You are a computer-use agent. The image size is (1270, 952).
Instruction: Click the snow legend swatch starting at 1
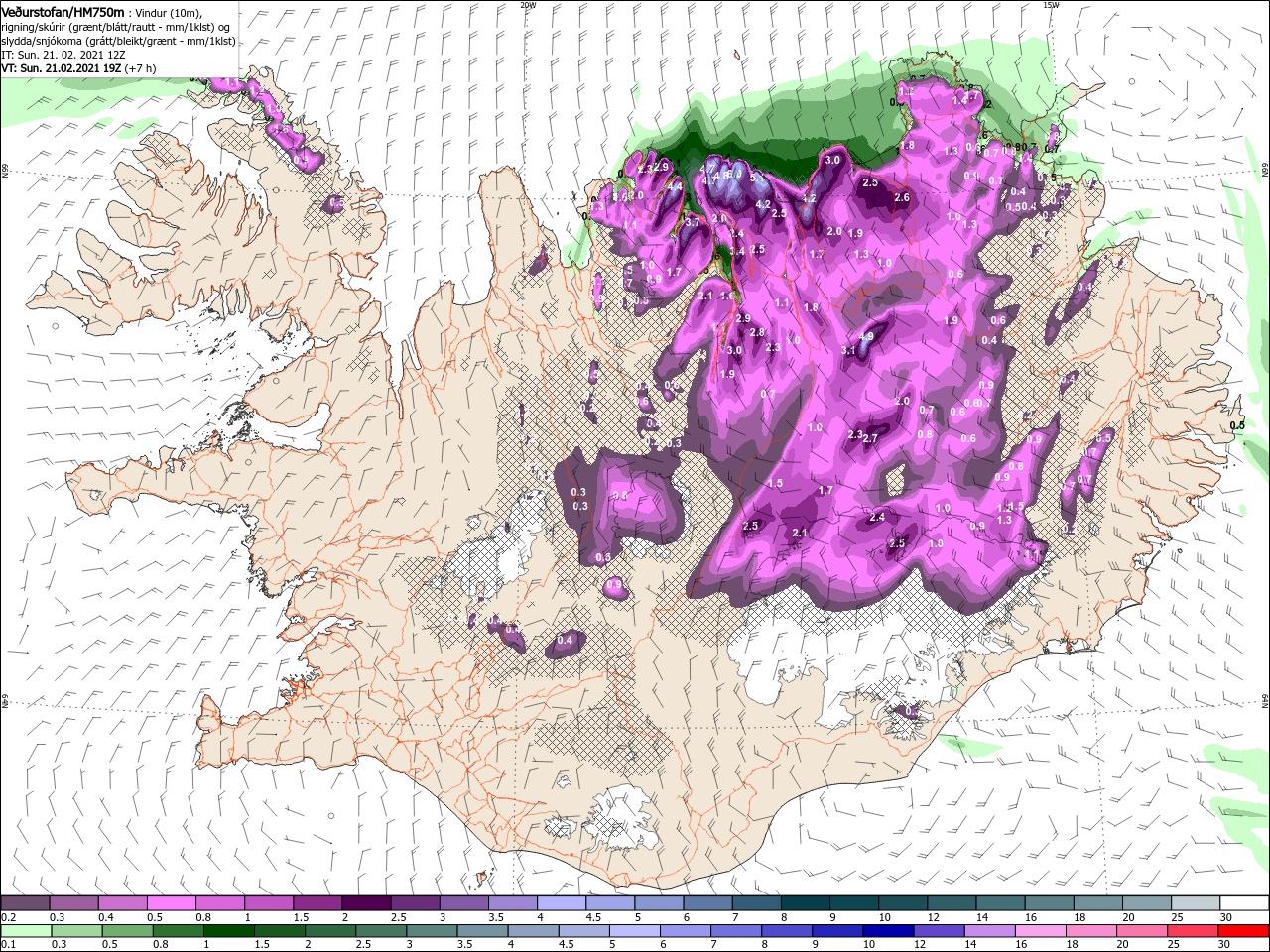coord(268,903)
